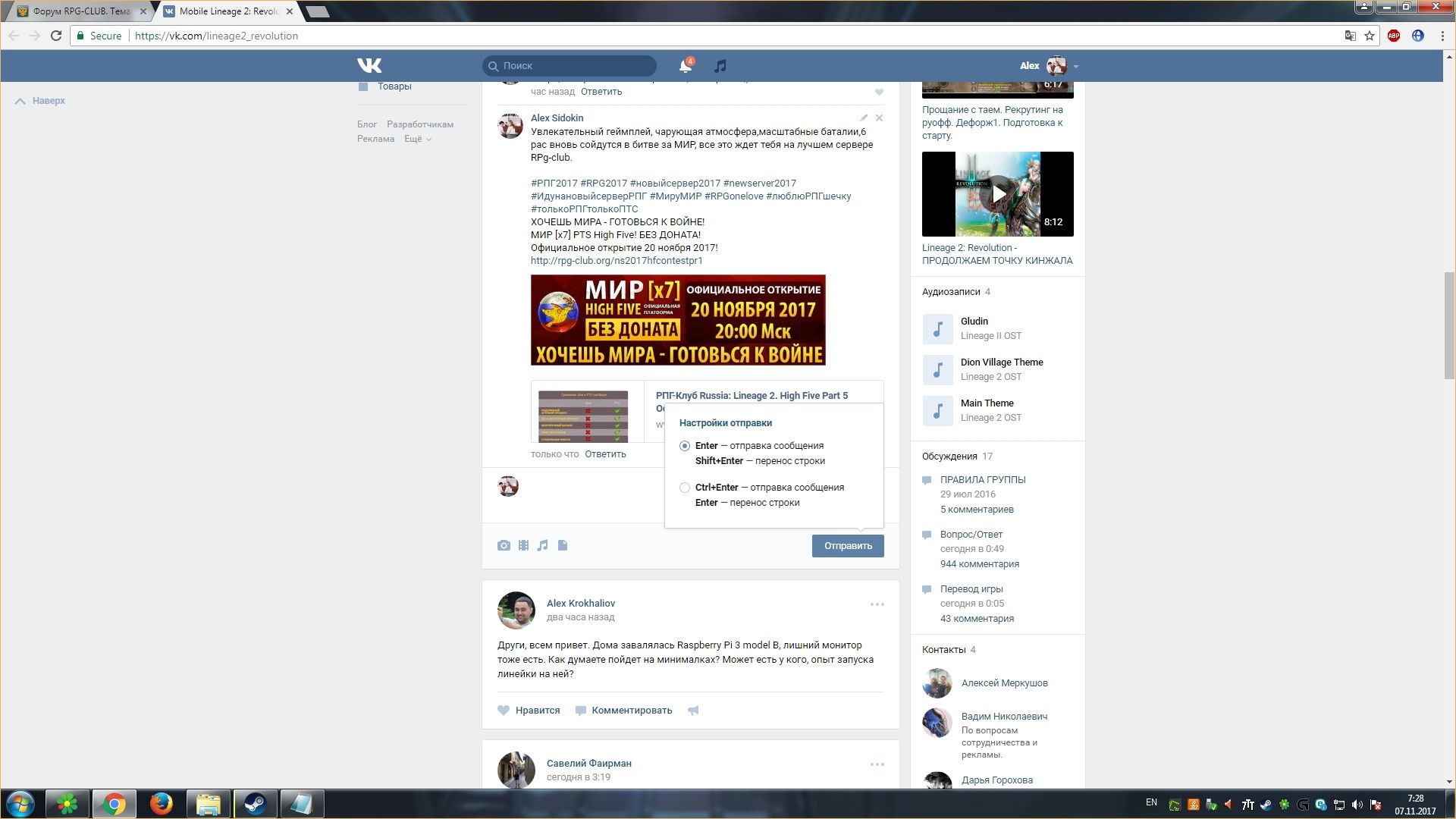Expand the Ещё dropdown in the footer links
1456x819 pixels.
click(x=417, y=139)
